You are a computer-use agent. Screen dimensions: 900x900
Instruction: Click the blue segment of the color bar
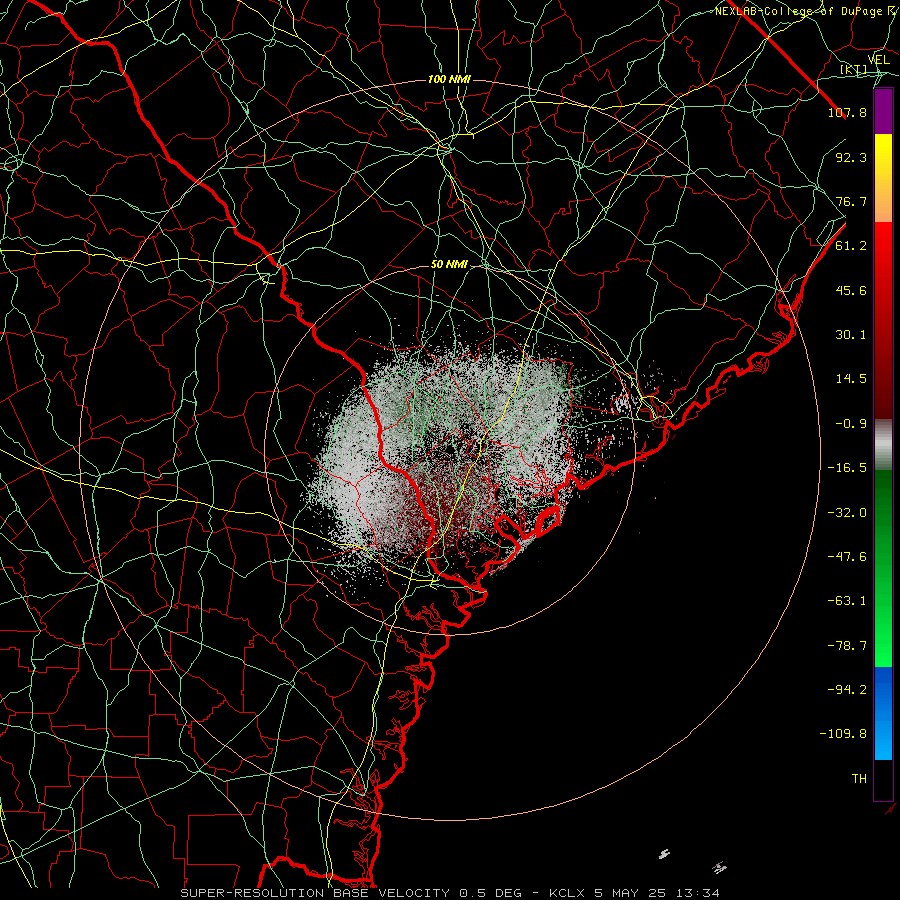click(x=883, y=713)
